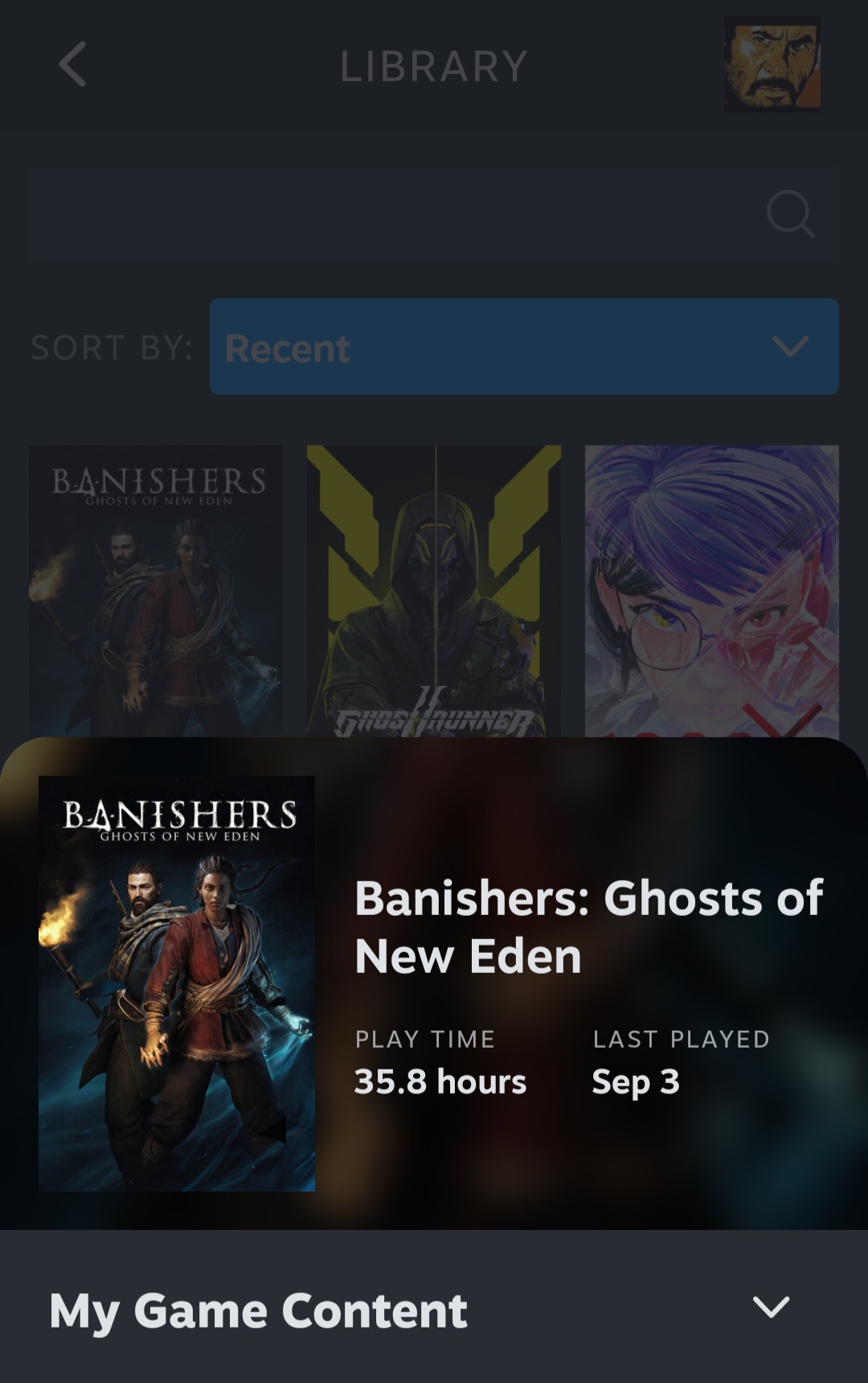Go back using the left arrow icon
The image size is (868, 1383).
[x=72, y=64]
